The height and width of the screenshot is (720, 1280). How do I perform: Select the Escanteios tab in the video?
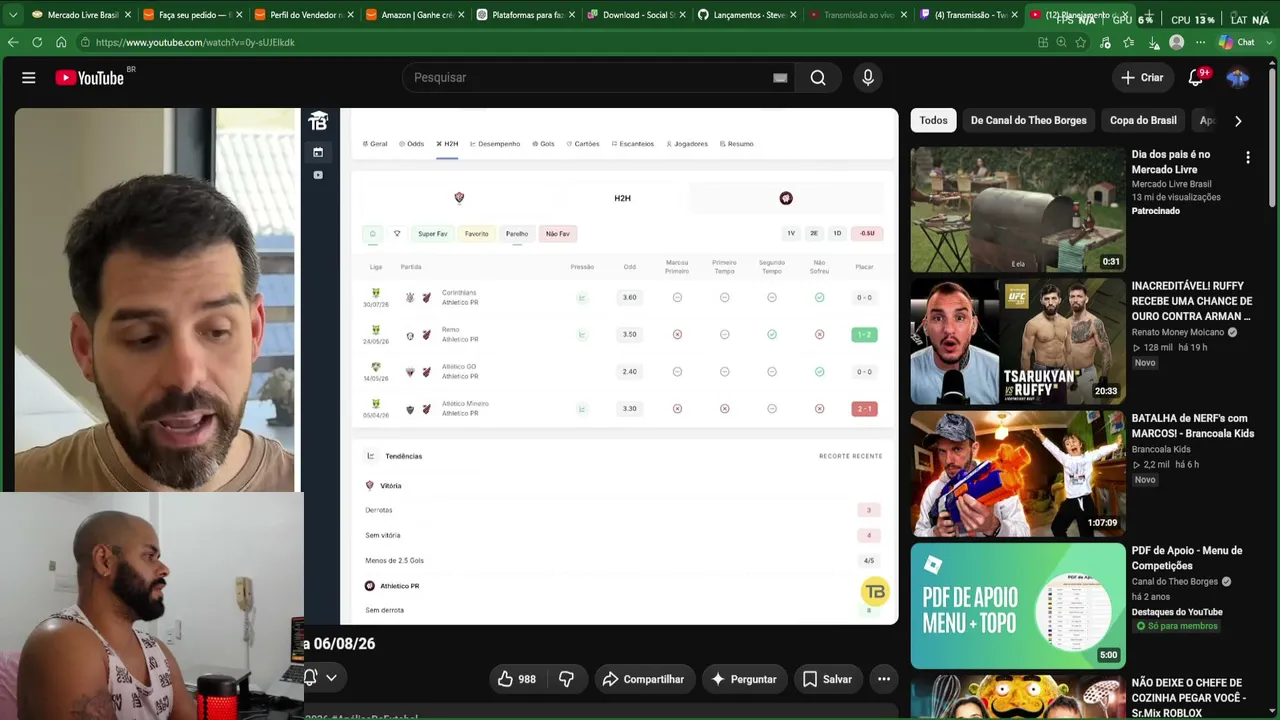(633, 144)
